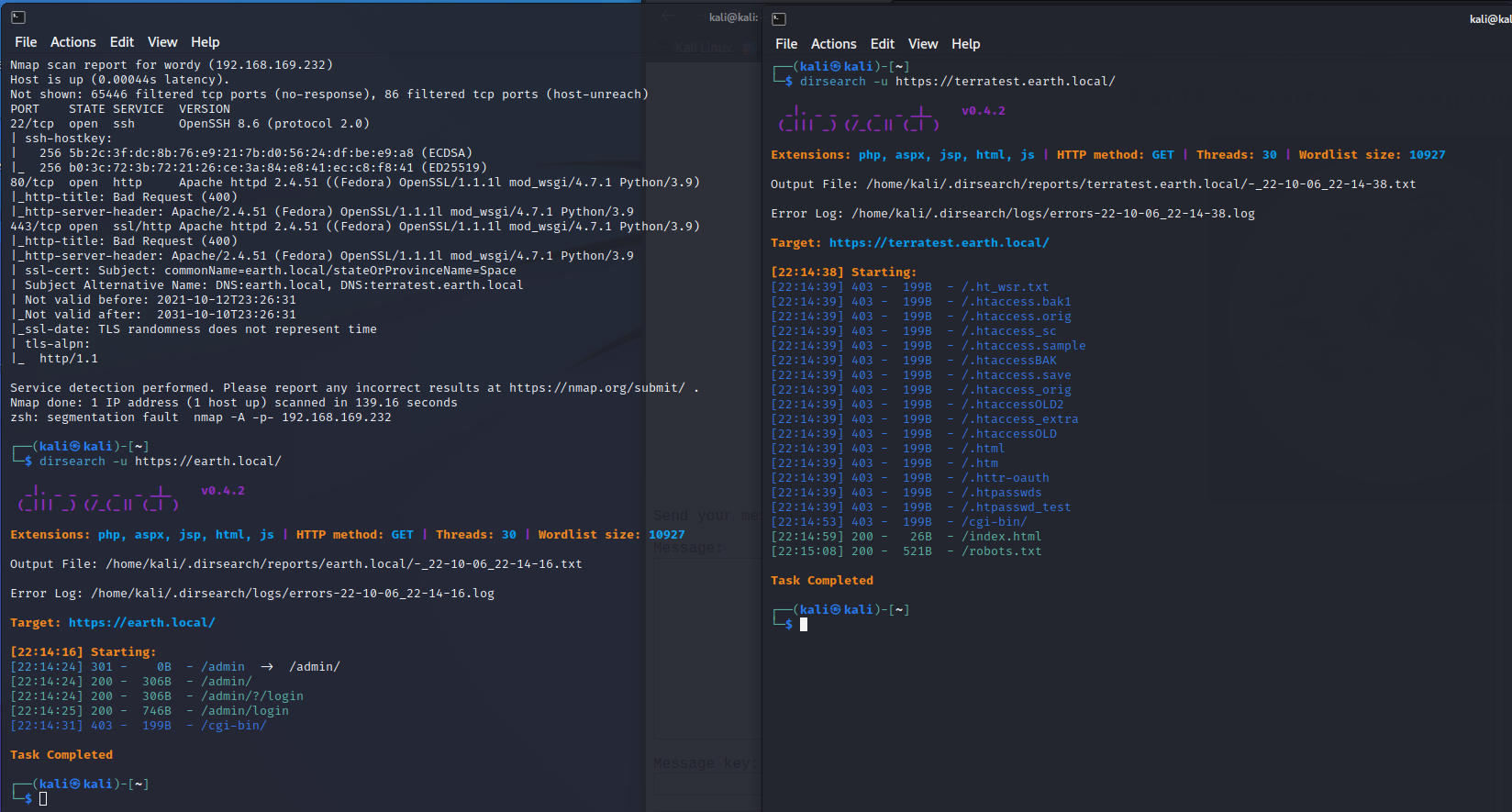Open the File menu in the right terminal
Image resolution: width=1512 pixels, height=812 pixels.
[x=786, y=44]
